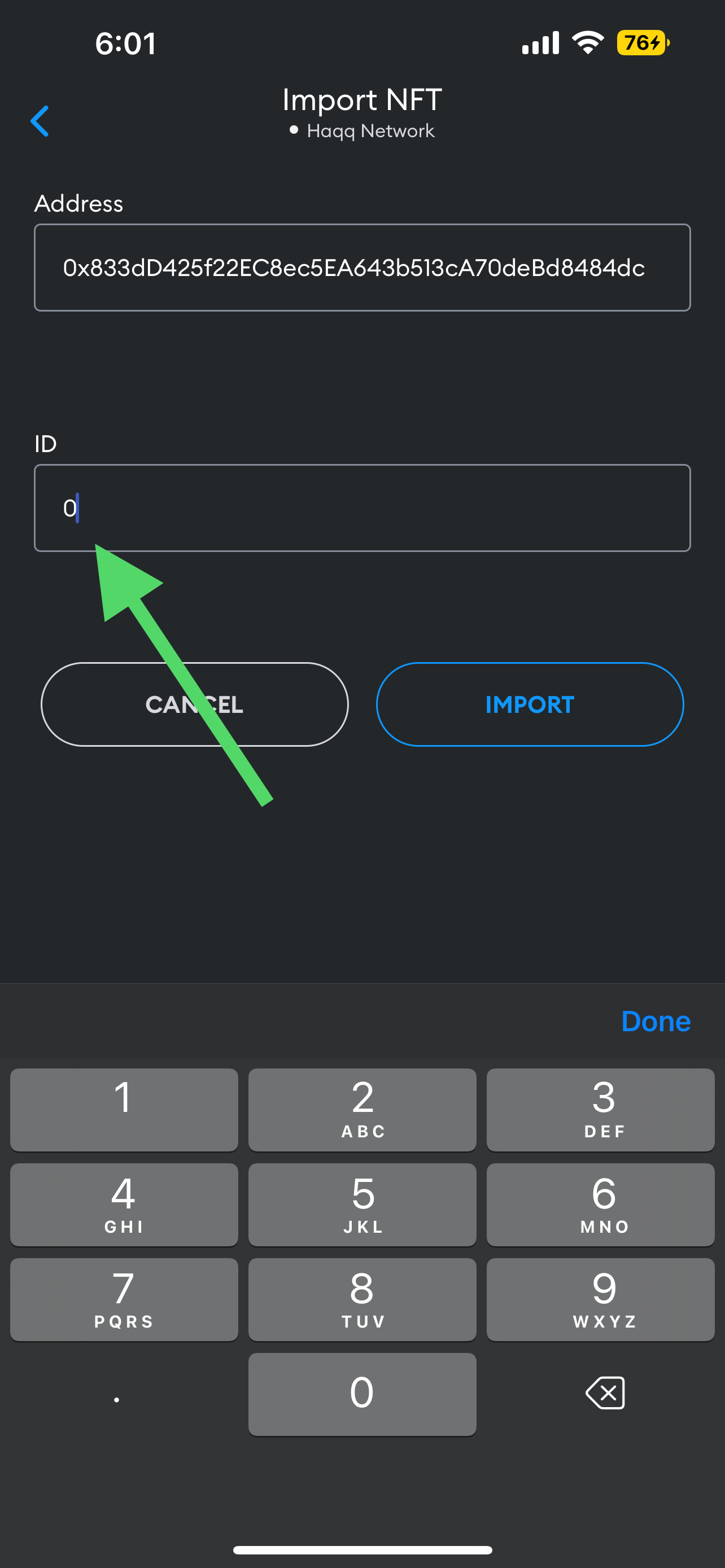Tap keypad key 0
This screenshot has height=1568, width=725.
point(362,1395)
